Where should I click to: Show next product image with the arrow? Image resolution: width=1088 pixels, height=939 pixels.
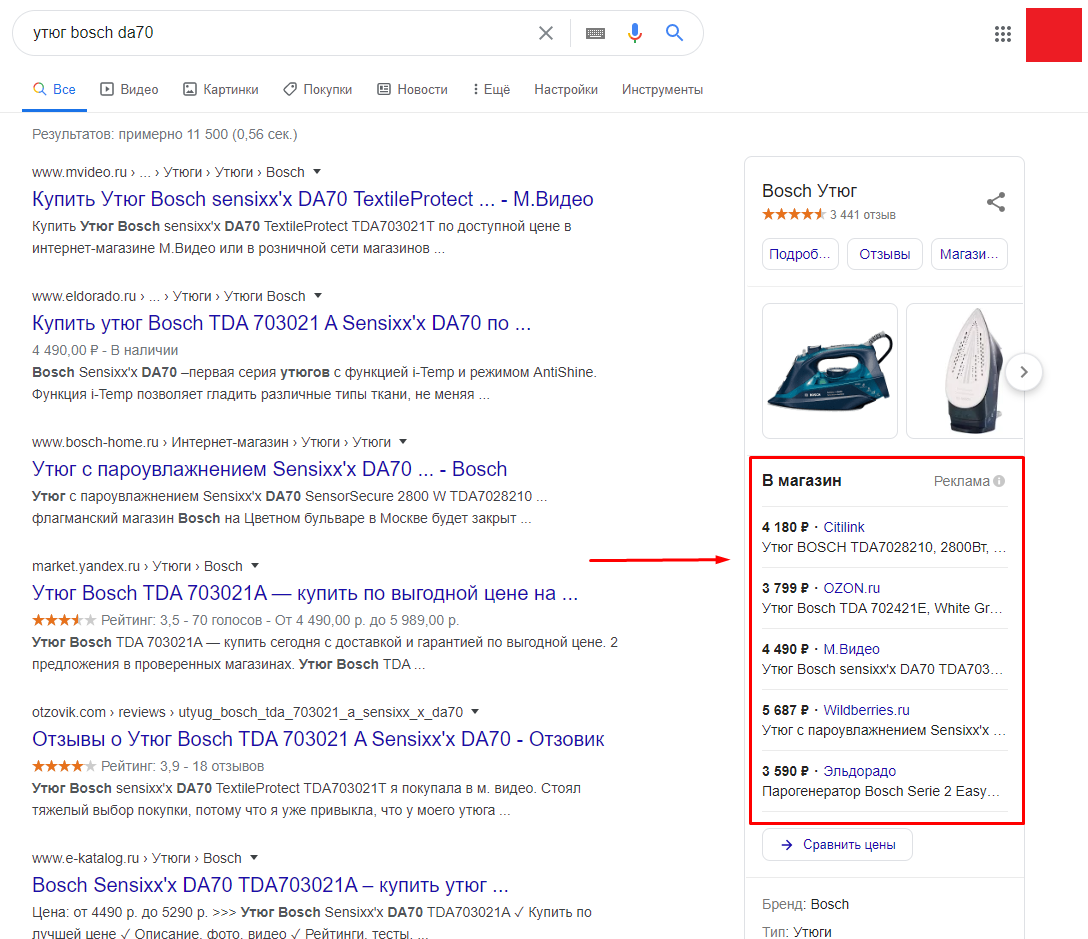[1023, 372]
